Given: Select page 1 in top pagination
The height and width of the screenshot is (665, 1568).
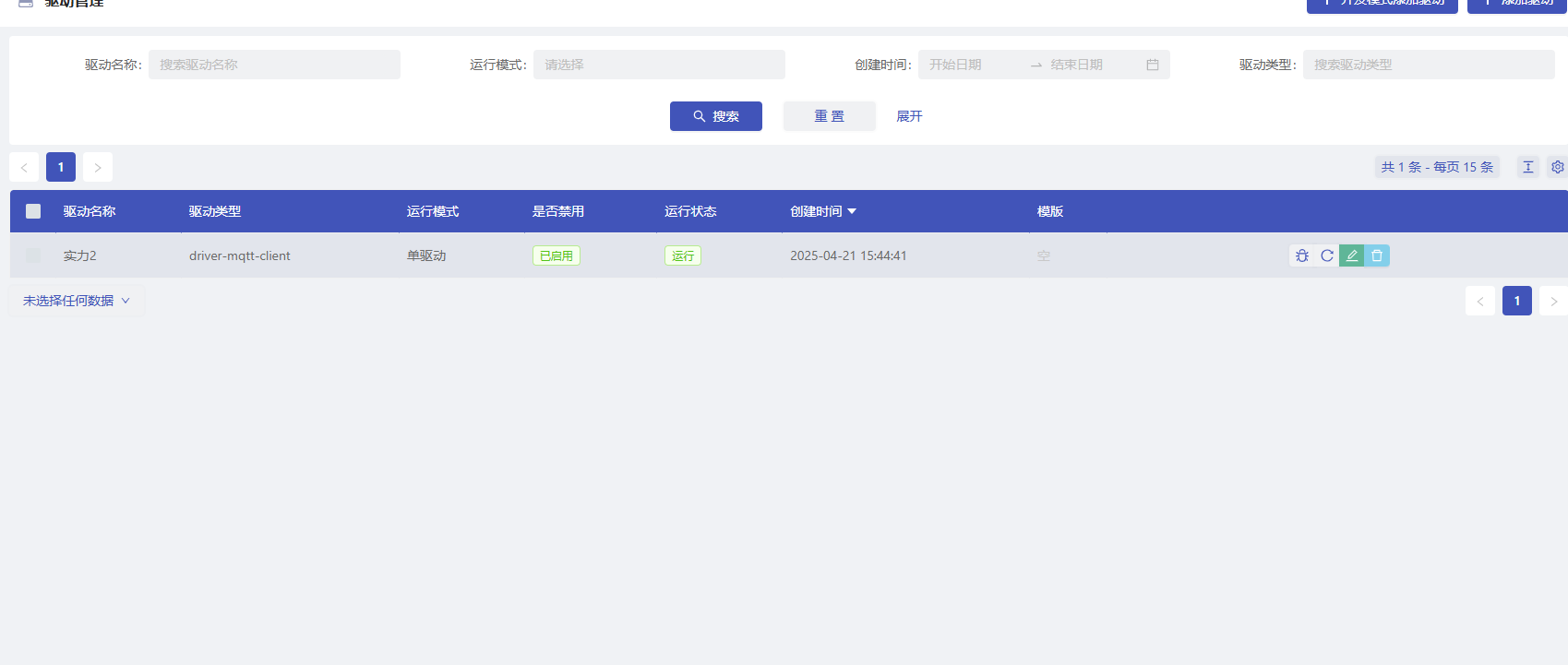Looking at the screenshot, I should (61, 167).
